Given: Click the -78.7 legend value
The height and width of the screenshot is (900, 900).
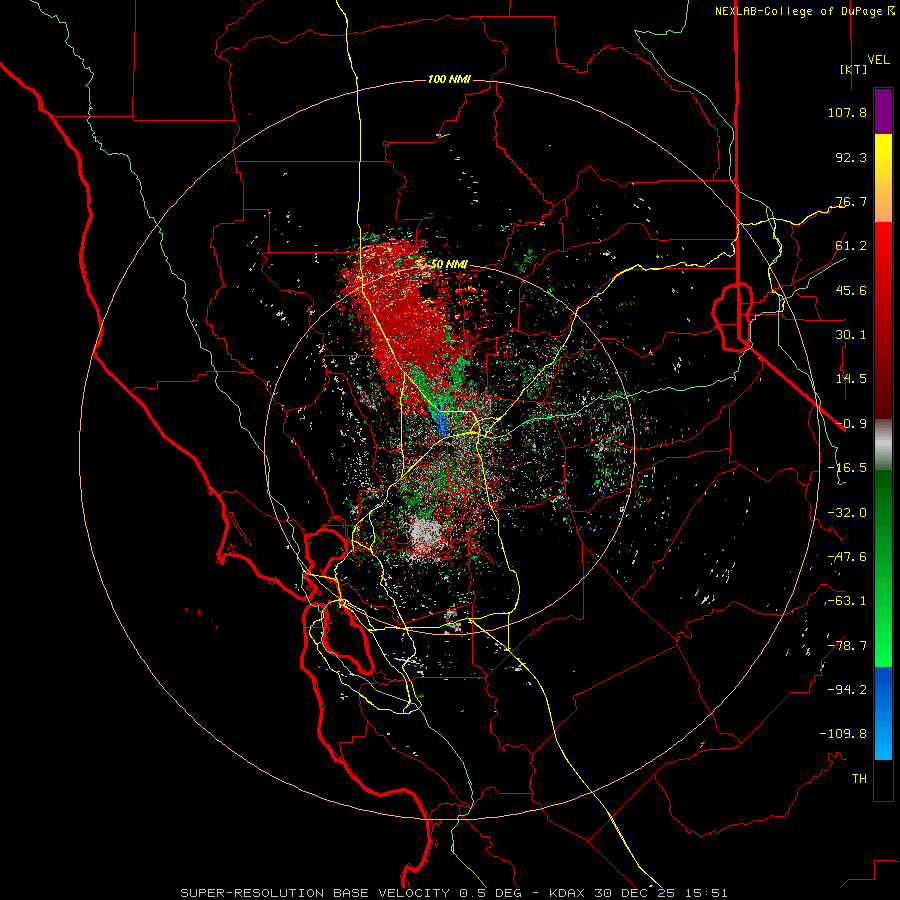Looking at the screenshot, I should [x=847, y=646].
